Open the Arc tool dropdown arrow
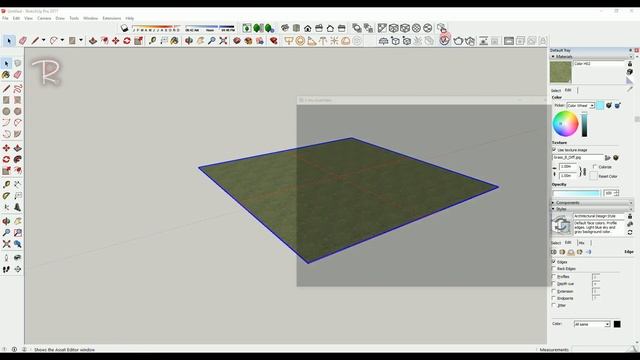This screenshot has height=360, width=640. 62,40
